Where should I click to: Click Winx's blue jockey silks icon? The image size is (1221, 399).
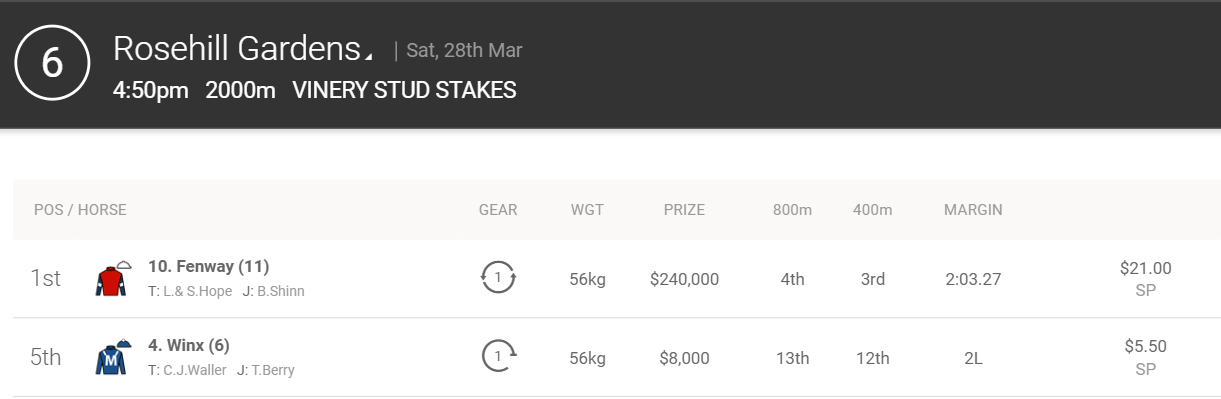[112, 357]
